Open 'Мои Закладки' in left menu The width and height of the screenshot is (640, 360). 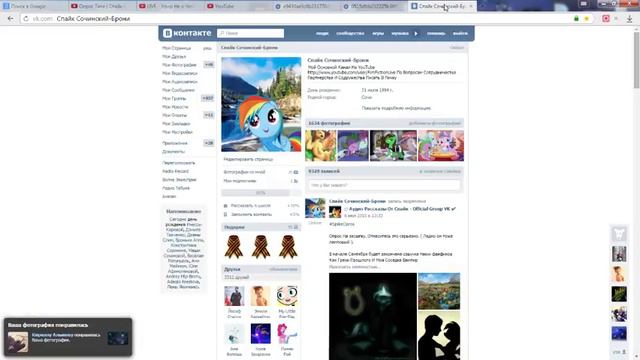click(x=176, y=124)
